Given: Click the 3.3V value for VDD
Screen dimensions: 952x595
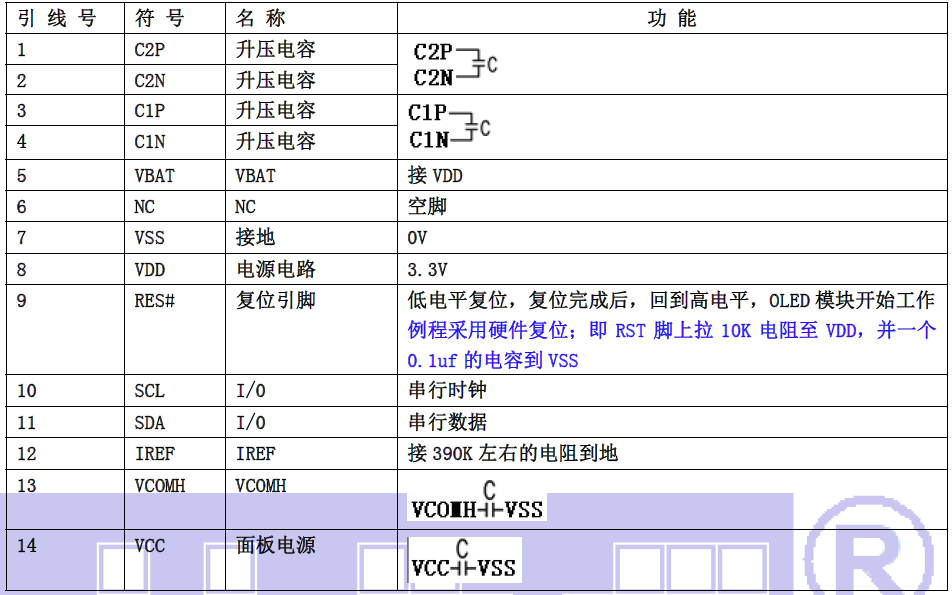Looking at the screenshot, I should pyautogui.click(x=427, y=270).
